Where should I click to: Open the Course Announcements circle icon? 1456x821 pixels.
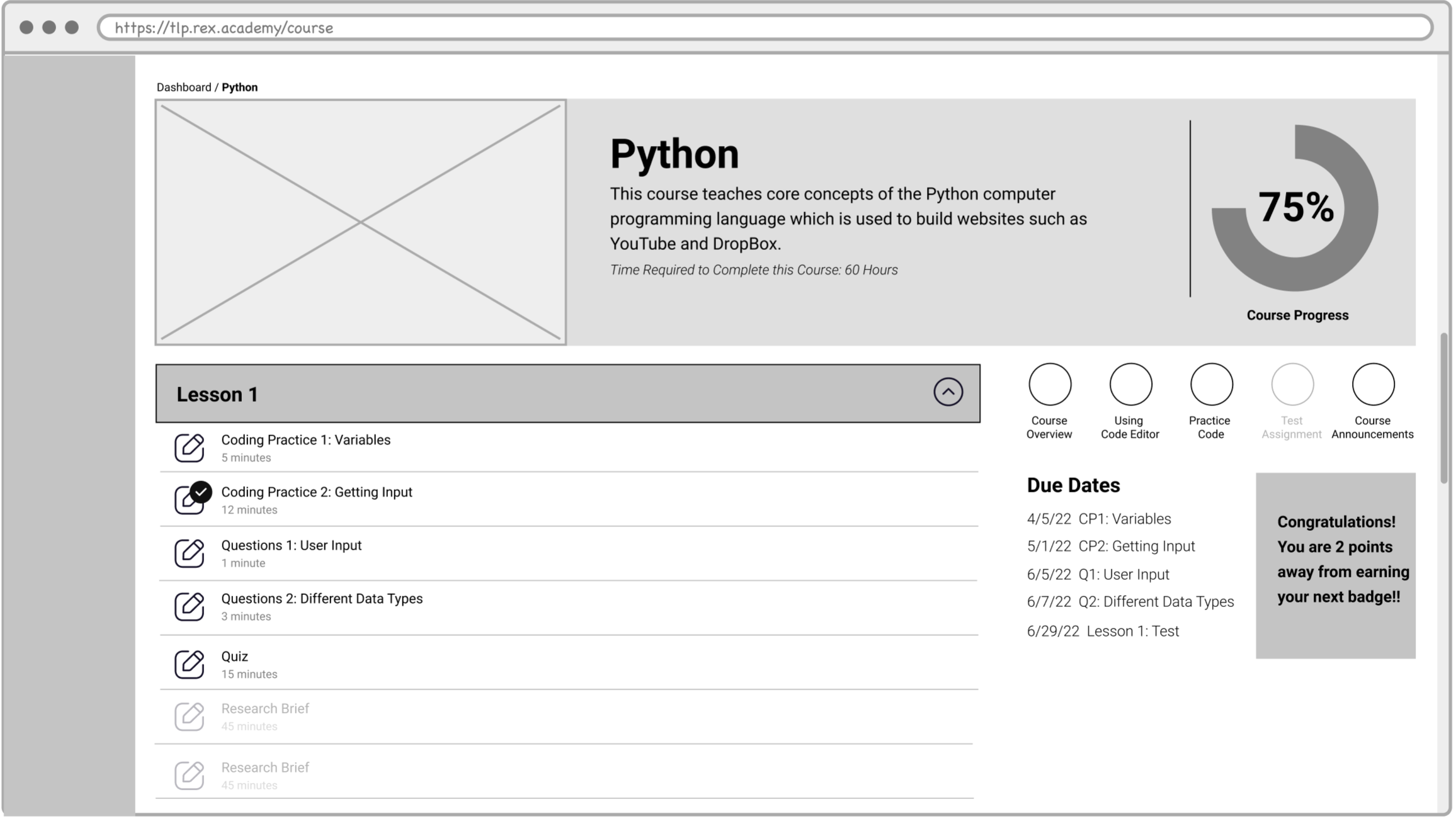coord(1373,385)
